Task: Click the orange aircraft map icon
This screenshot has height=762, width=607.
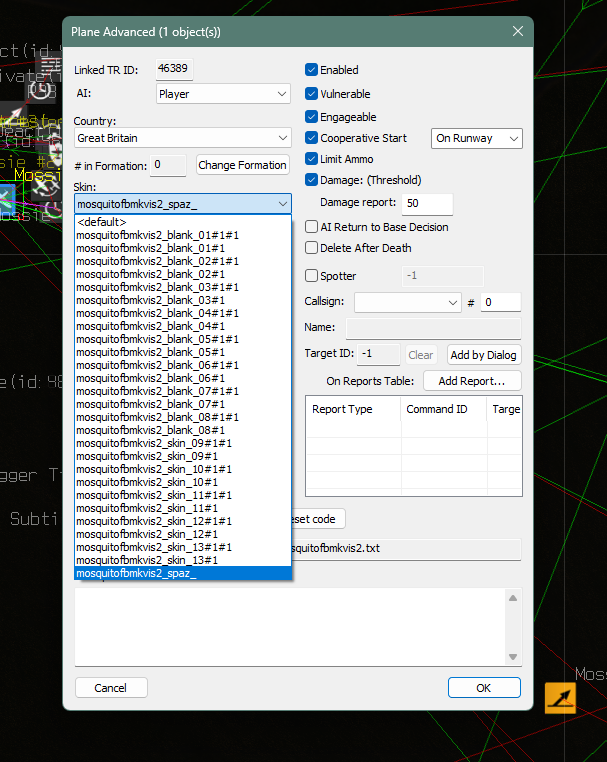Action: coord(560,697)
